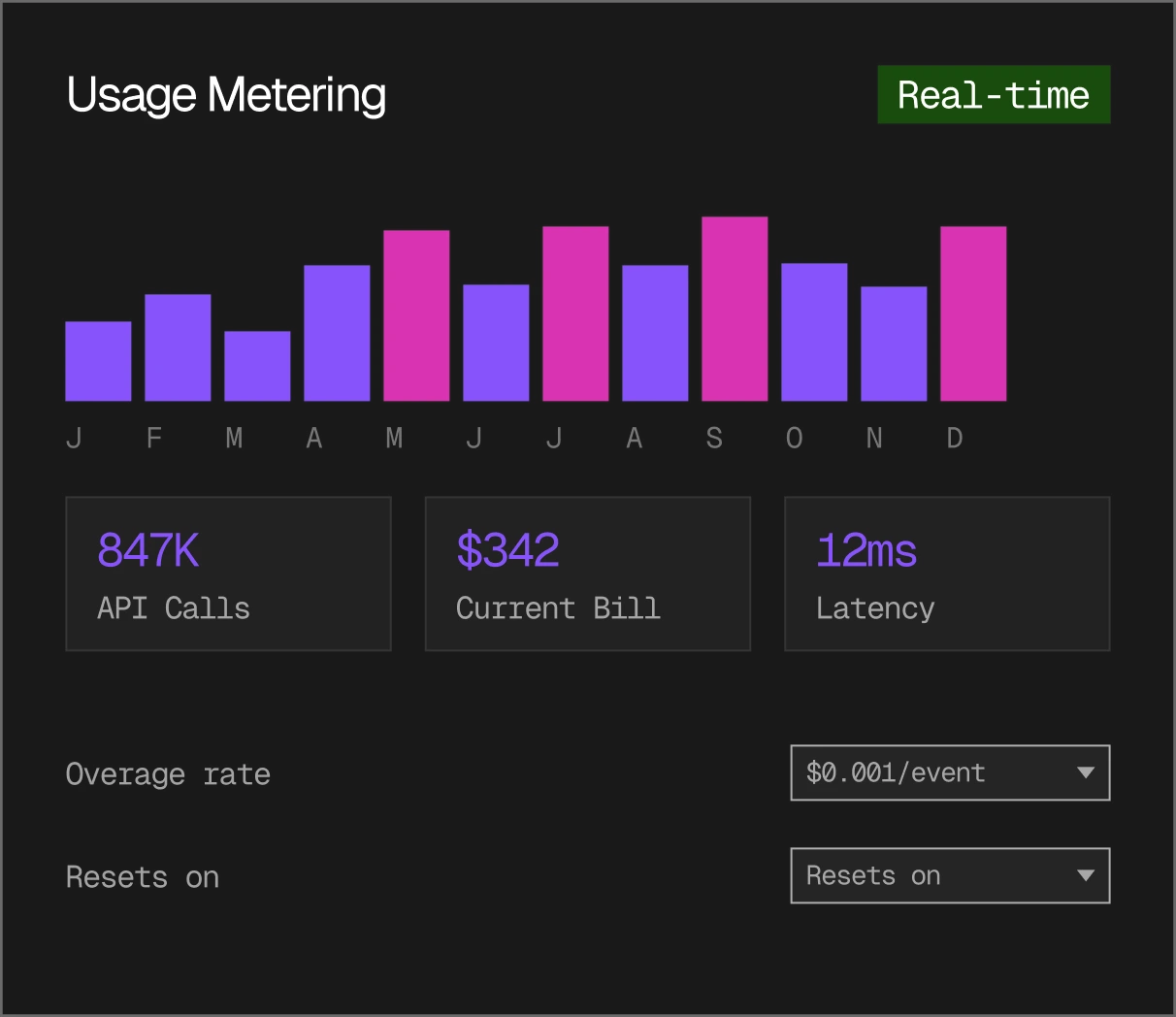Click the pink May usage bar
This screenshot has width=1176, height=1017.
click(416, 315)
